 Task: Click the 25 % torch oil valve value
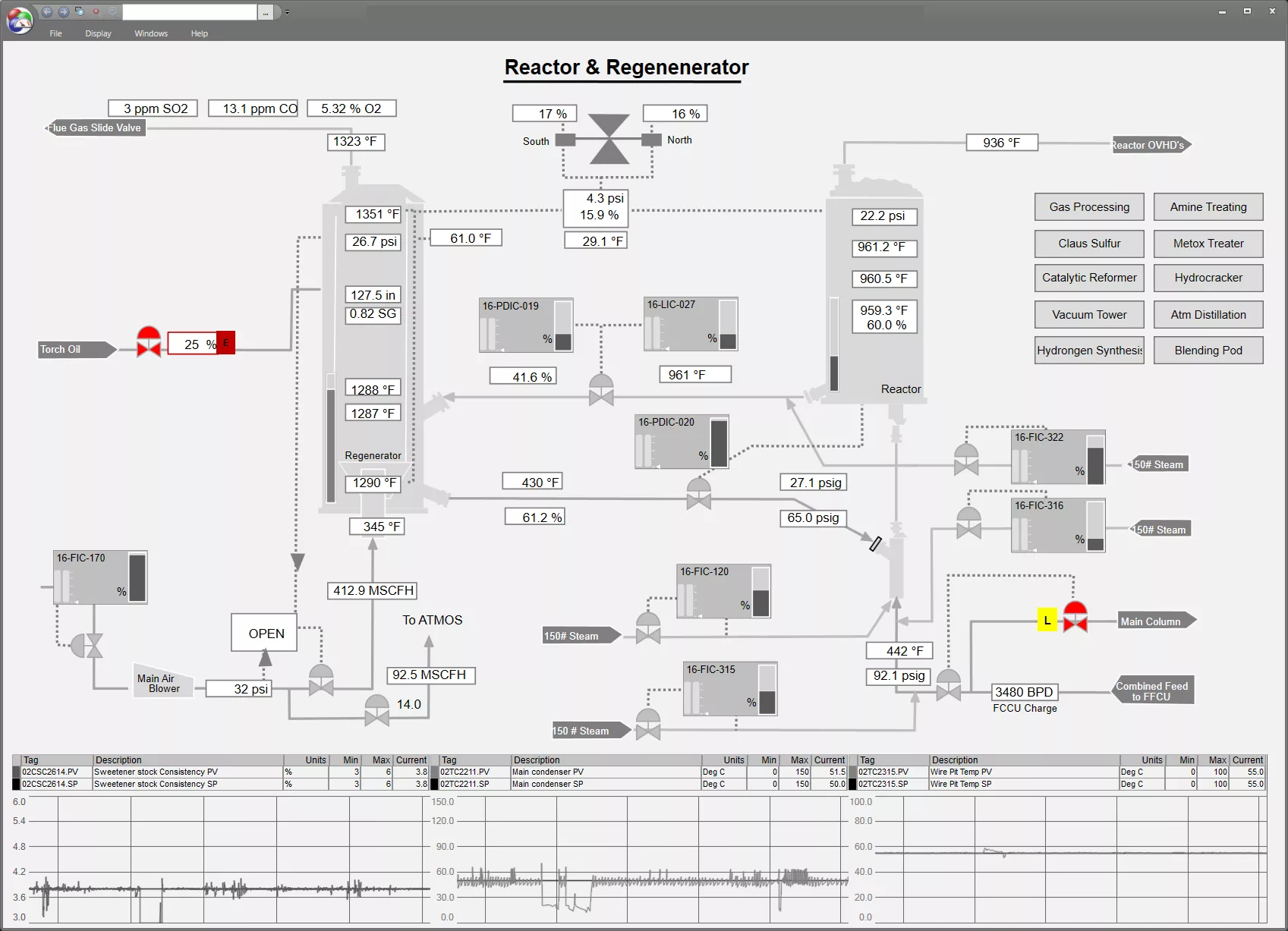(x=193, y=344)
